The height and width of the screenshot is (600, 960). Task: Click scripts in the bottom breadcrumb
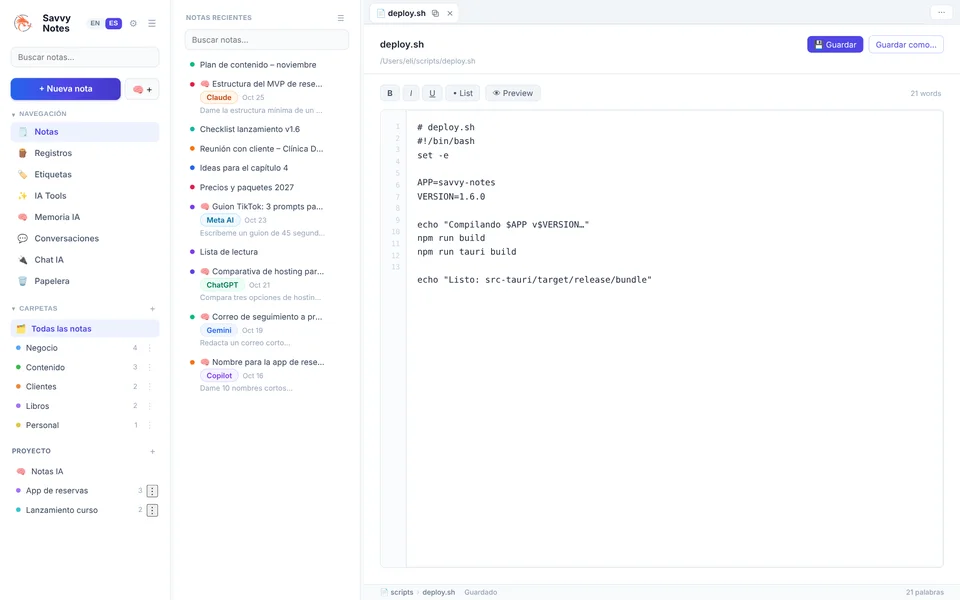tap(402, 592)
